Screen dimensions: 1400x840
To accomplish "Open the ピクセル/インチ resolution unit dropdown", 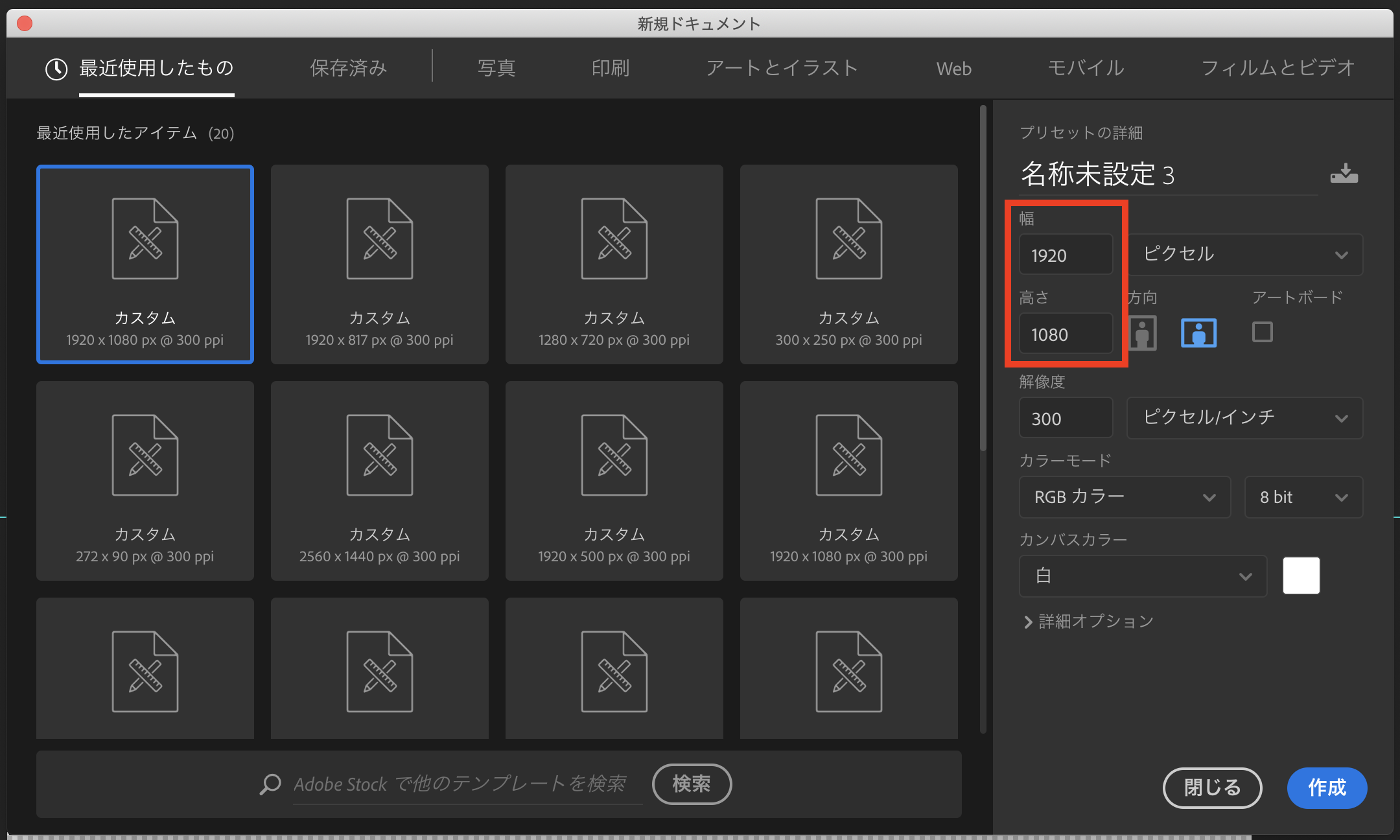I will pos(1244,417).
